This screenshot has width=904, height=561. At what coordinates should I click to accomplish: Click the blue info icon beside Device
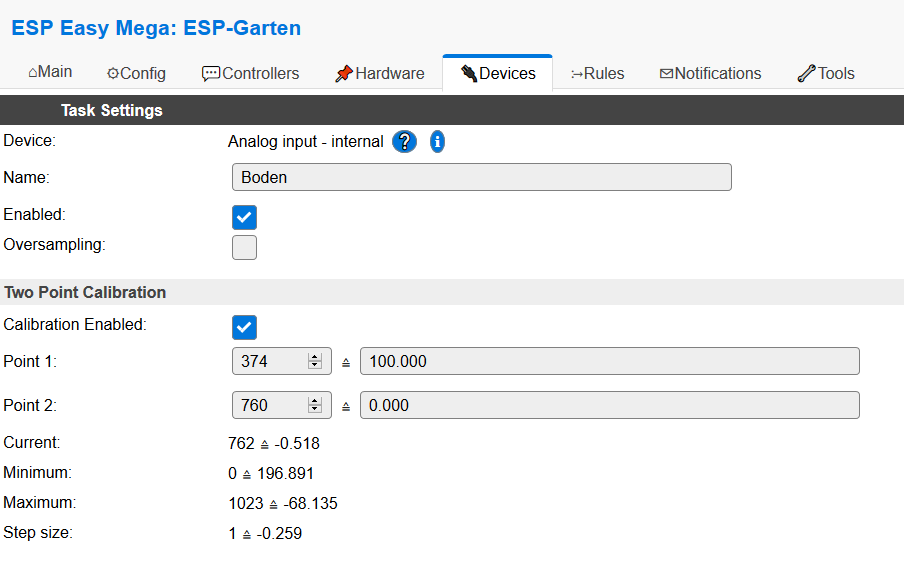point(437,141)
